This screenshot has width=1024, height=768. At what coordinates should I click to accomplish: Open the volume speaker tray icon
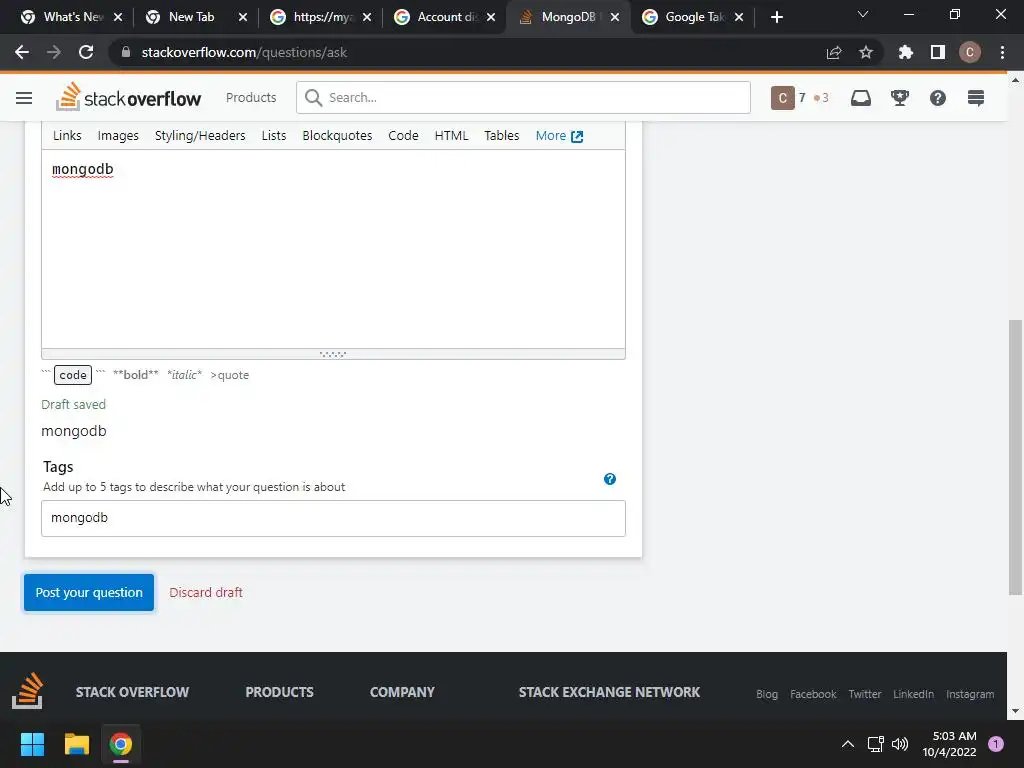point(900,744)
